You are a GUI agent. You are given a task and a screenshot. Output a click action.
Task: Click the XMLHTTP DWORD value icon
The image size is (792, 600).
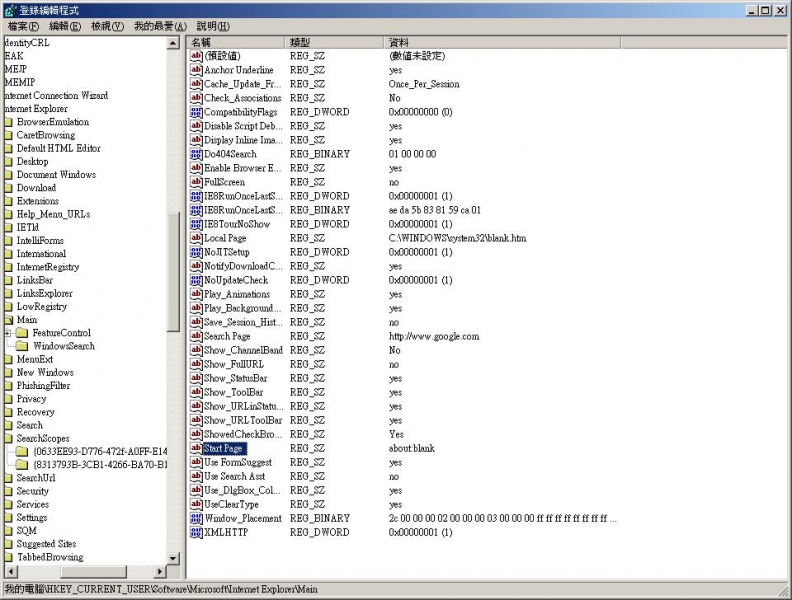[x=196, y=533]
